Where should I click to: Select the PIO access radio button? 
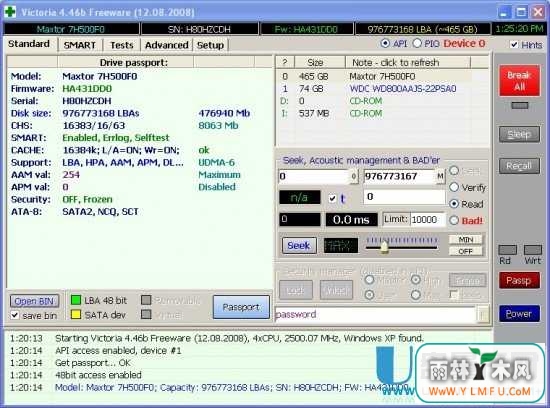click(417, 44)
